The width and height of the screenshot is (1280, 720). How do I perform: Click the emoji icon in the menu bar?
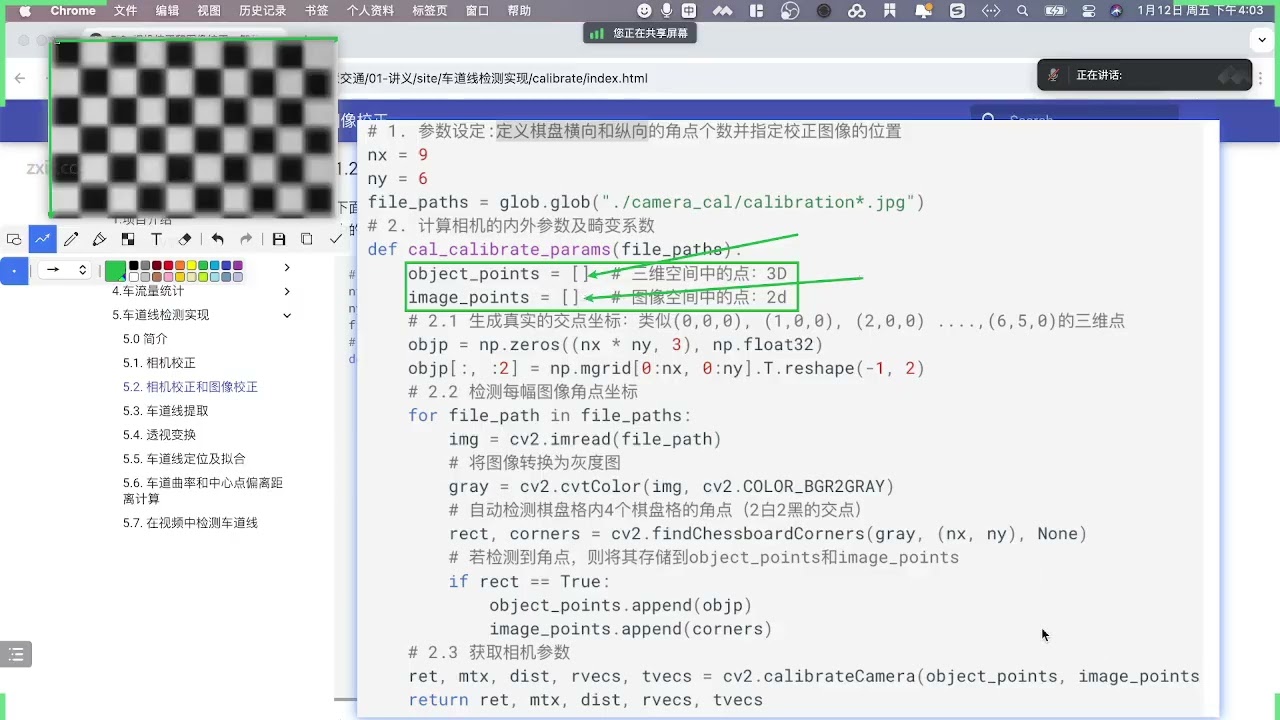pos(644,11)
